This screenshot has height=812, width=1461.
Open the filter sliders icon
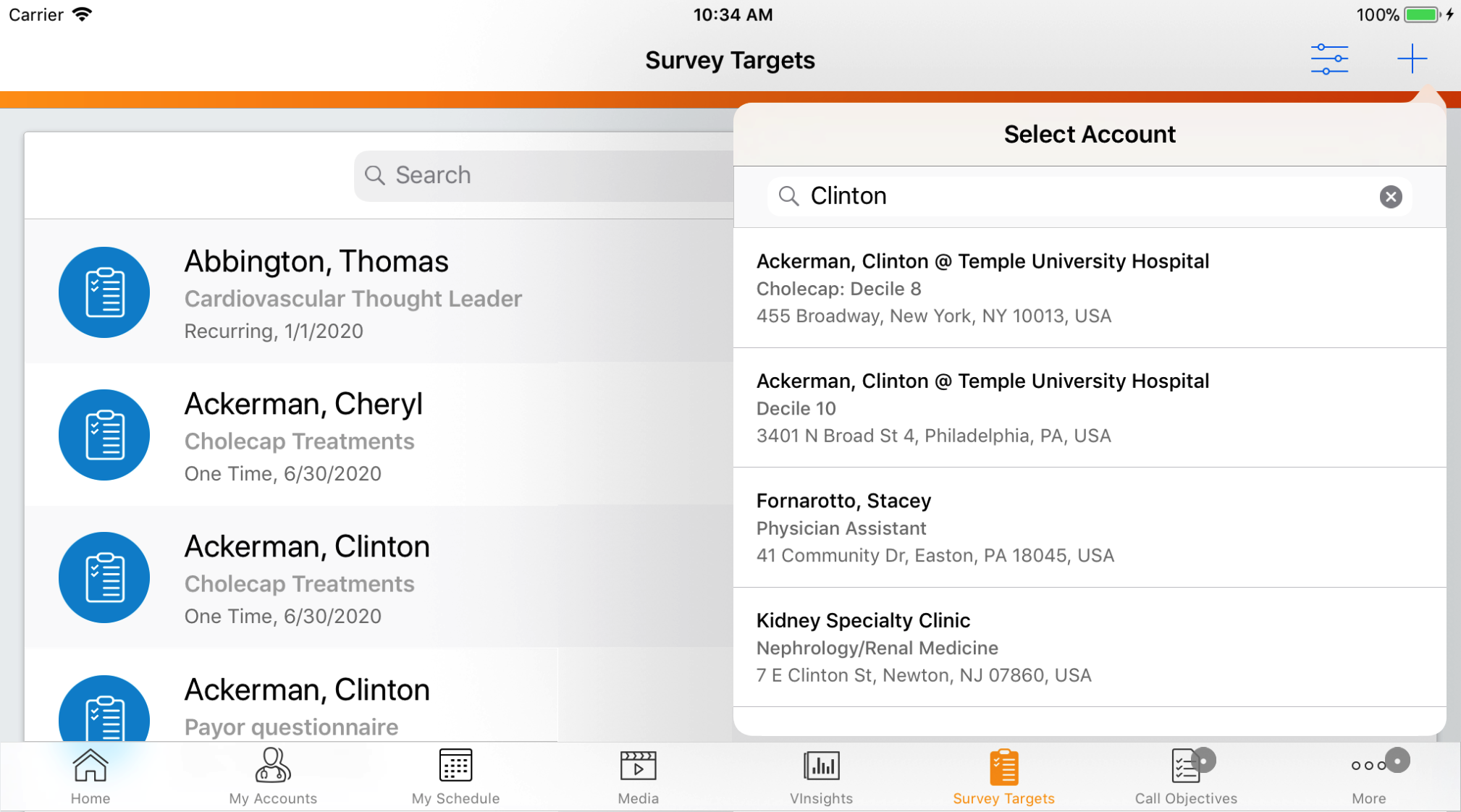pos(1329,59)
